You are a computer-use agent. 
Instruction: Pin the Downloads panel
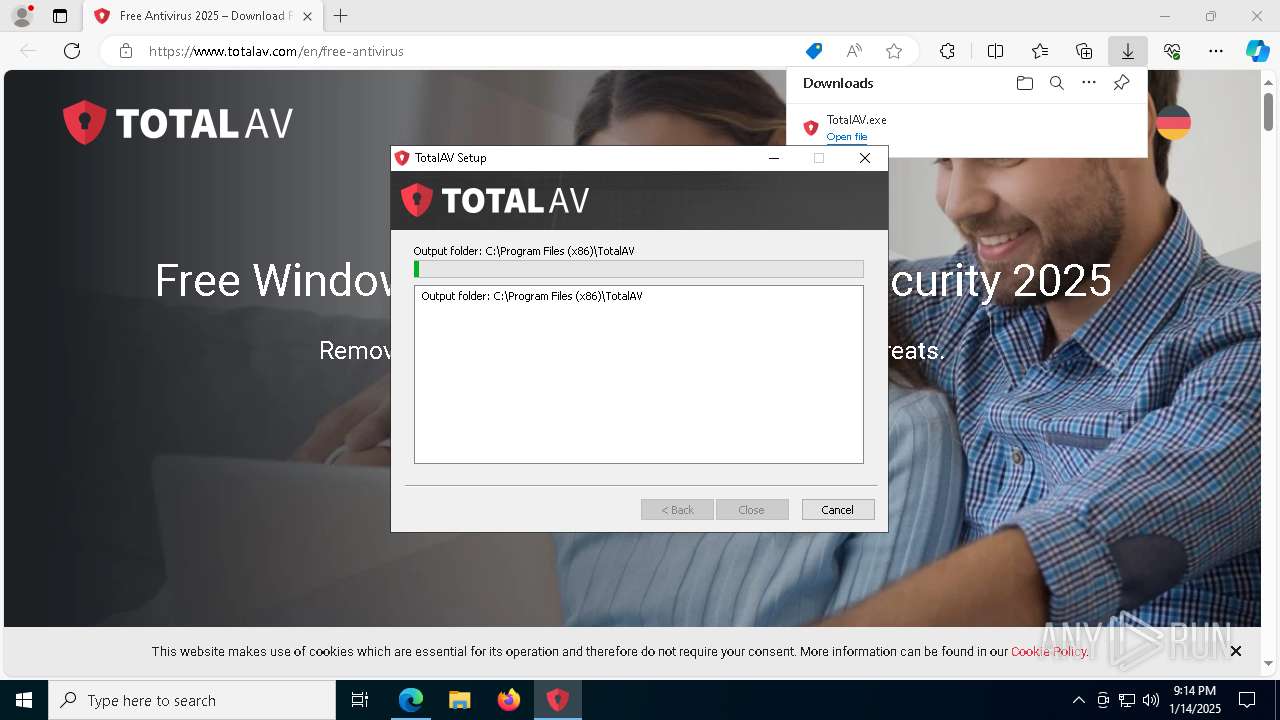[x=1121, y=83]
